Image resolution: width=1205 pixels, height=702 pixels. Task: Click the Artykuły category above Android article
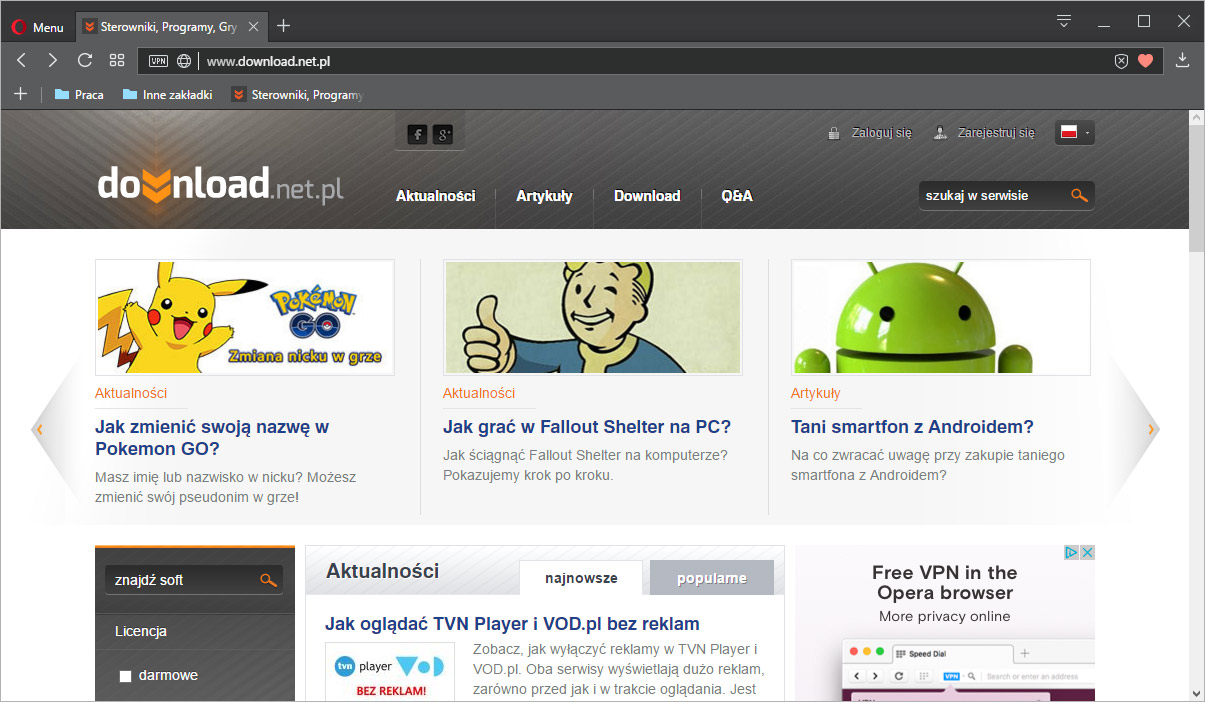click(816, 393)
